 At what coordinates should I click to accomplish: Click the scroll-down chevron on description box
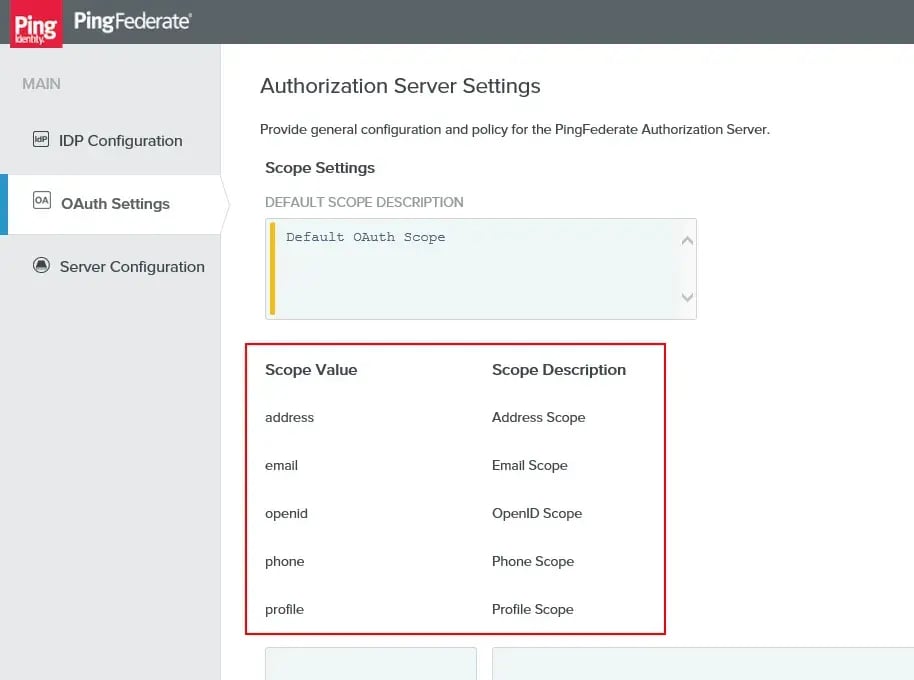(x=687, y=298)
